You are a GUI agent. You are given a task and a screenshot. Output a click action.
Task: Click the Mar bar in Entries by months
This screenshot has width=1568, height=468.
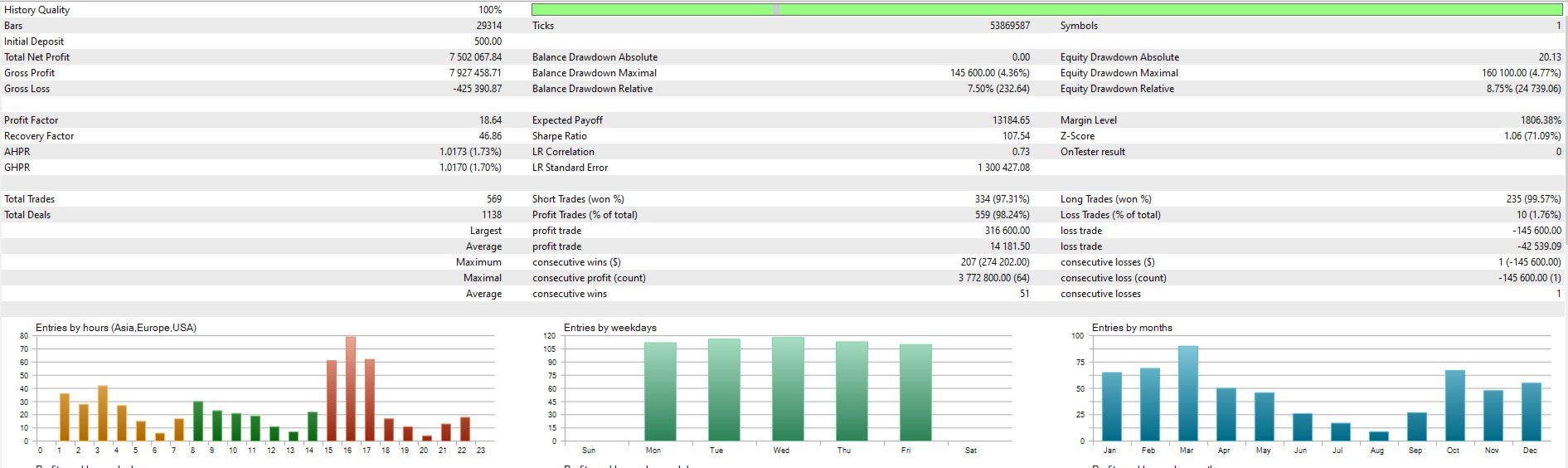coord(1188,393)
